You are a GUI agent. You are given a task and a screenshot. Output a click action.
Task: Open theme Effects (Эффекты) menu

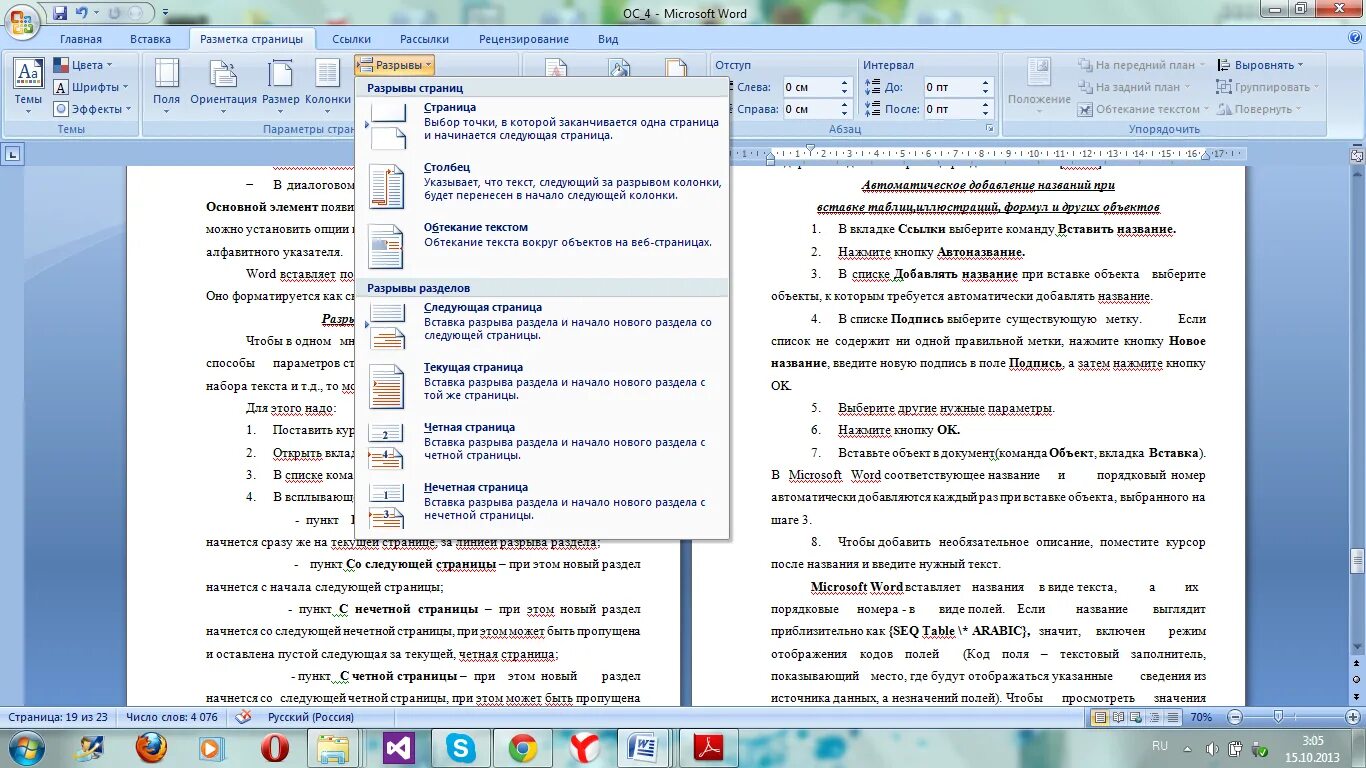click(x=92, y=109)
